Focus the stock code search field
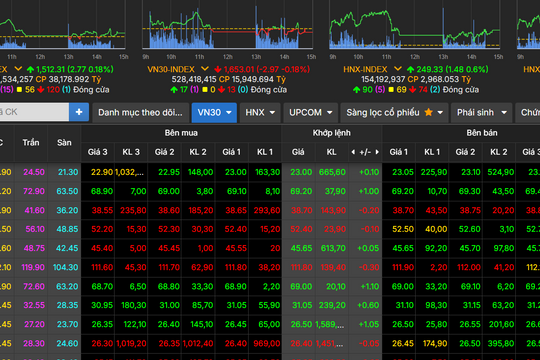 click(34, 112)
